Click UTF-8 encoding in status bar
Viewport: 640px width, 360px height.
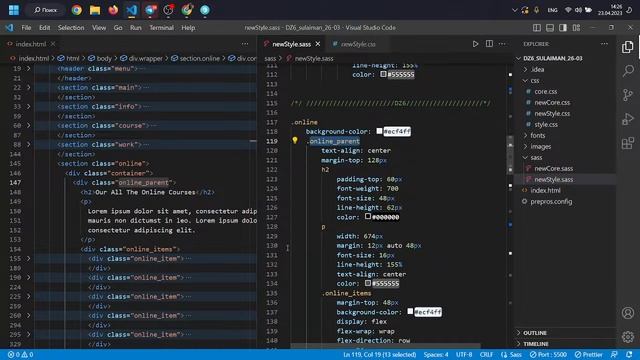click(x=464, y=355)
